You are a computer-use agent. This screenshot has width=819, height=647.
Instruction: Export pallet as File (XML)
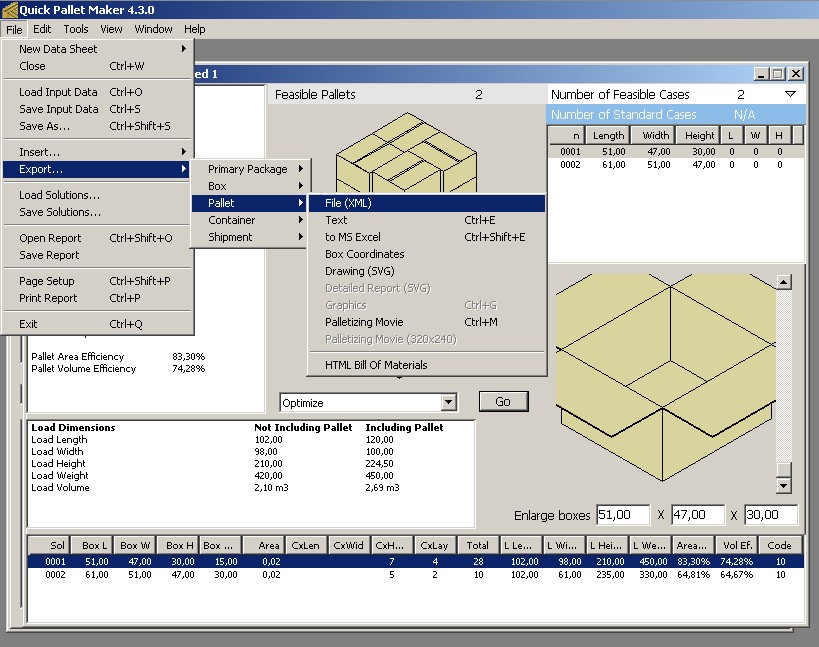[427, 203]
